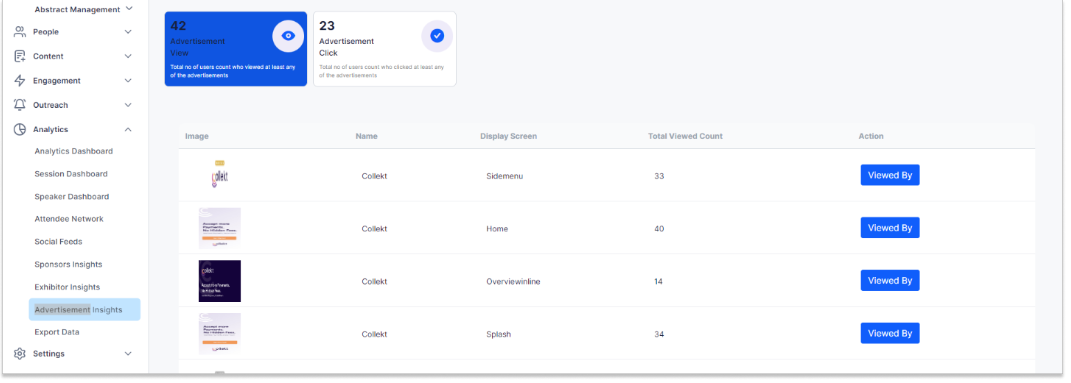Image resolution: width=1071 pixels, height=383 pixels.
Task: Click the Settings gear icon
Action: 20,354
